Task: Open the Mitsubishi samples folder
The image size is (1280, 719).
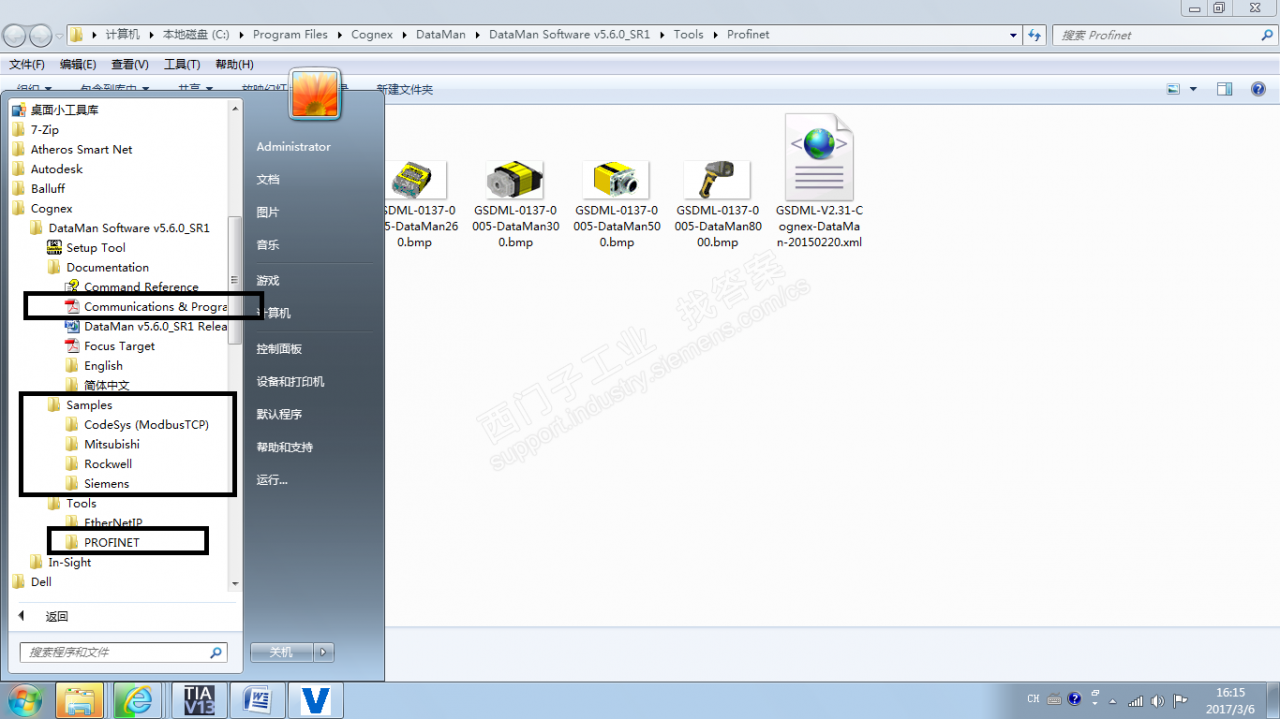Action: (103, 444)
